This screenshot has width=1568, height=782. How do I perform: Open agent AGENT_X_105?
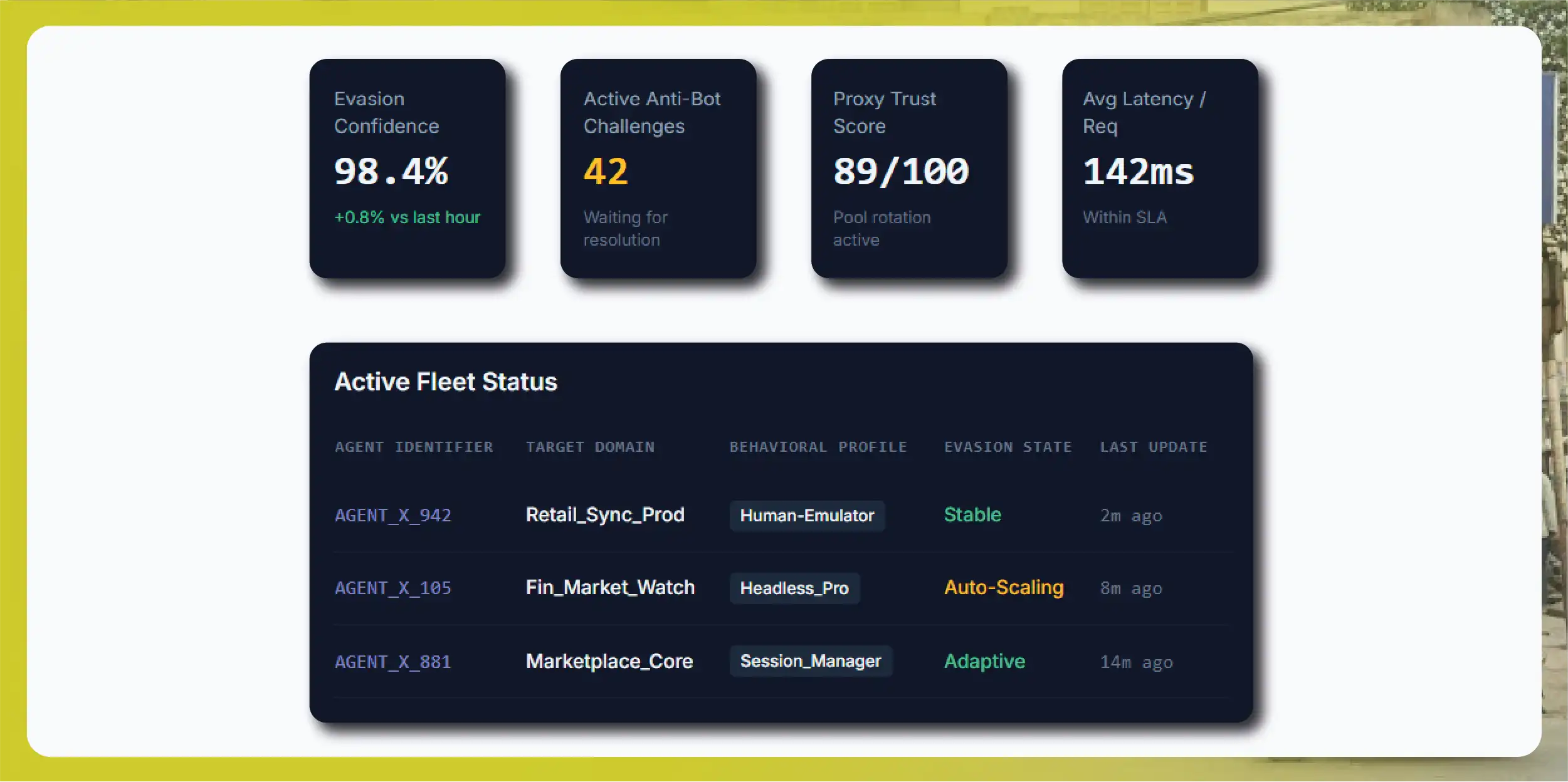pos(393,588)
